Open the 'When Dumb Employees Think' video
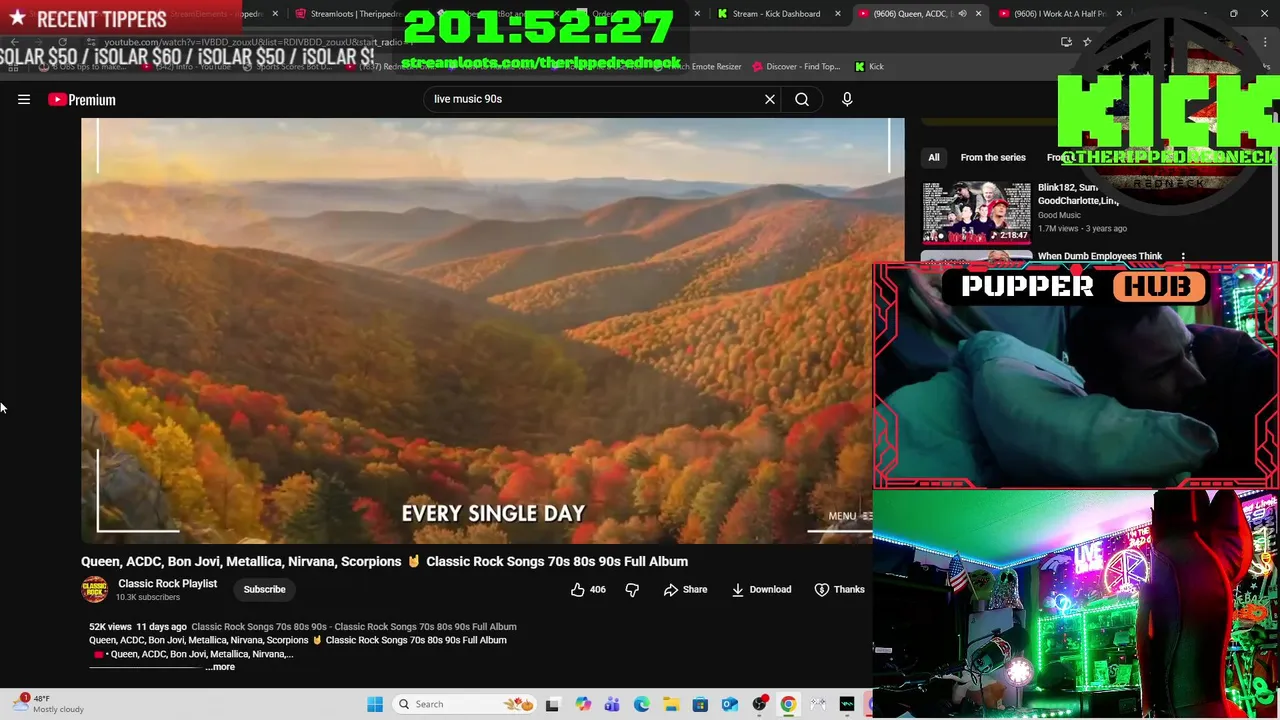The image size is (1280, 720). pyautogui.click(x=1099, y=256)
